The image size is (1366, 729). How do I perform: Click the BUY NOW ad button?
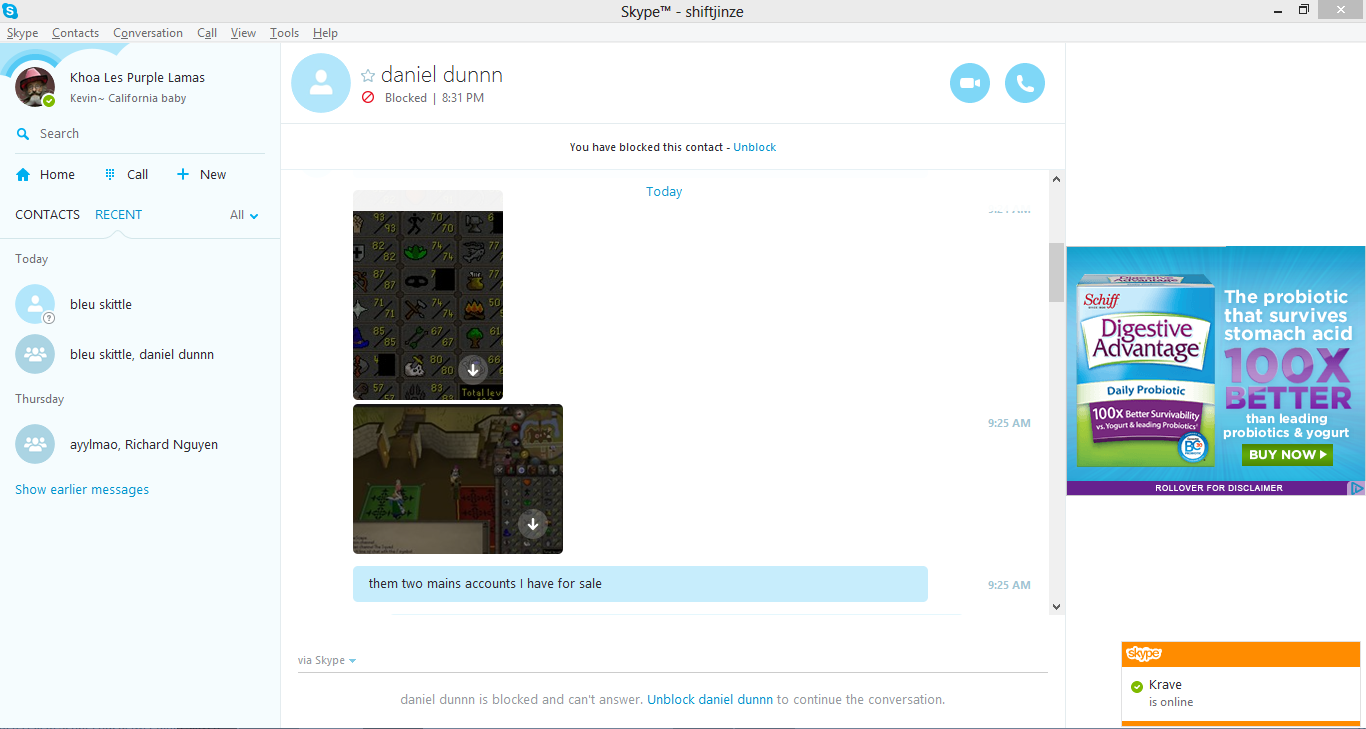[1287, 454]
